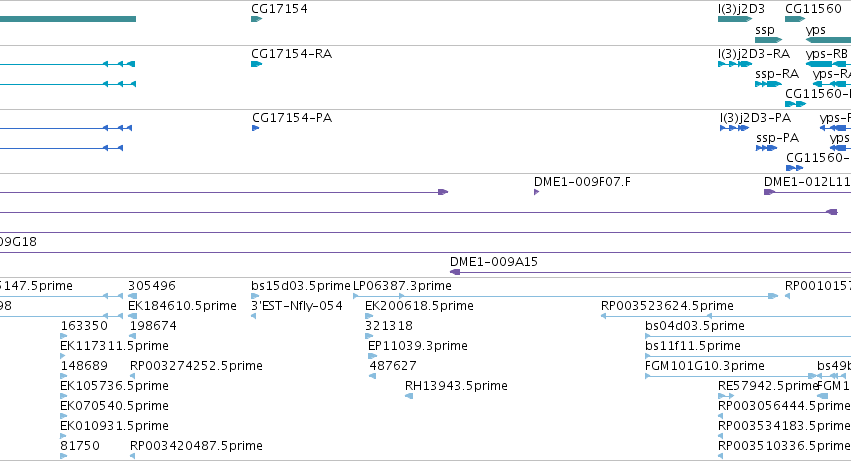Click the CG17154 gene arrow glyph
Screen dimensions: 851x461
coord(256,19)
